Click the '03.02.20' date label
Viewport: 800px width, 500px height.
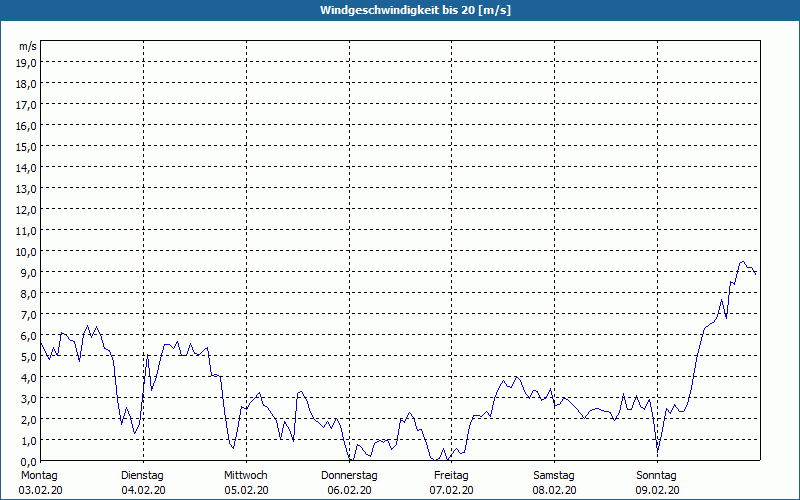click(x=40, y=490)
